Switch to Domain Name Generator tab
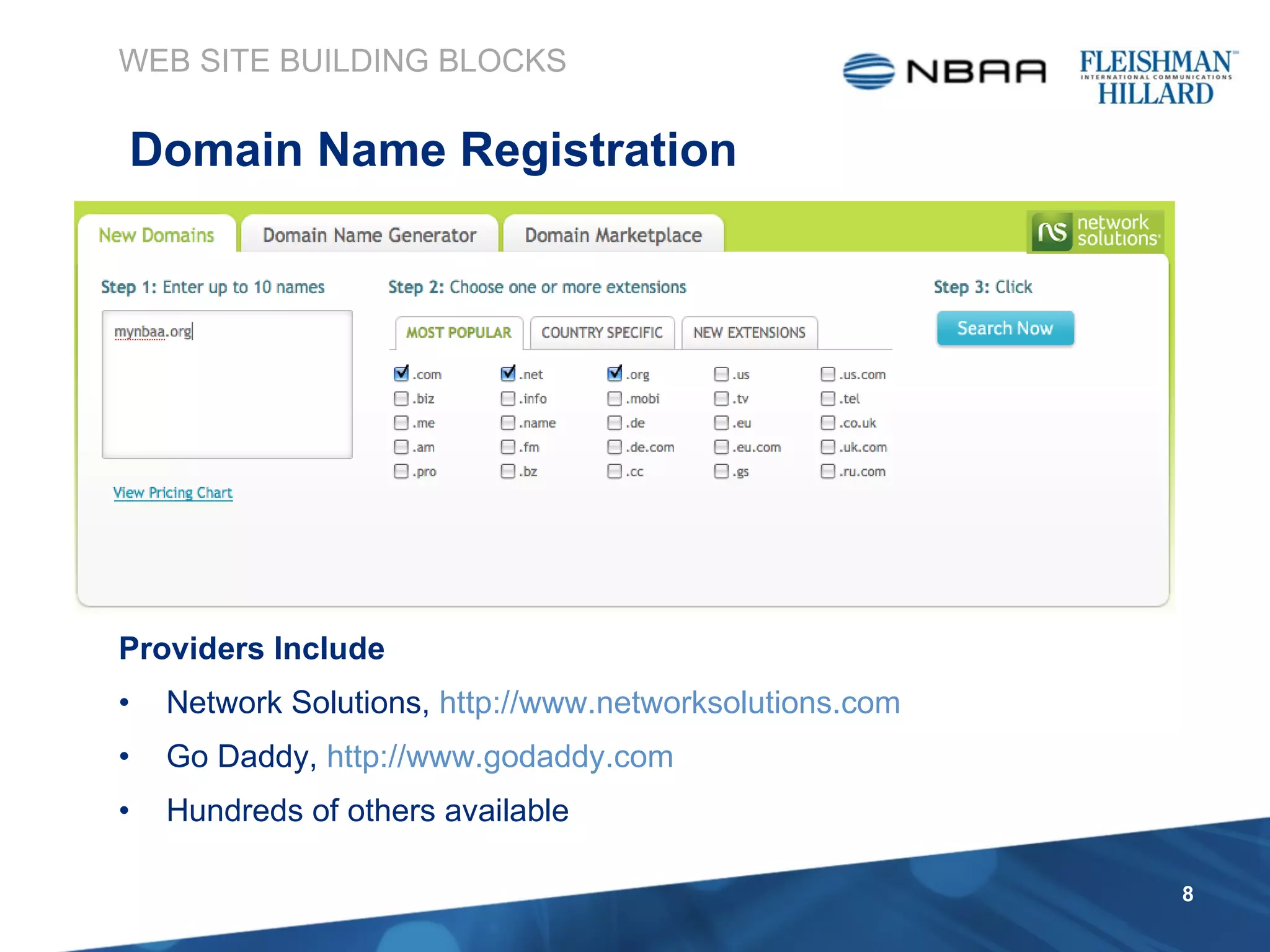1270x952 pixels. 370,235
